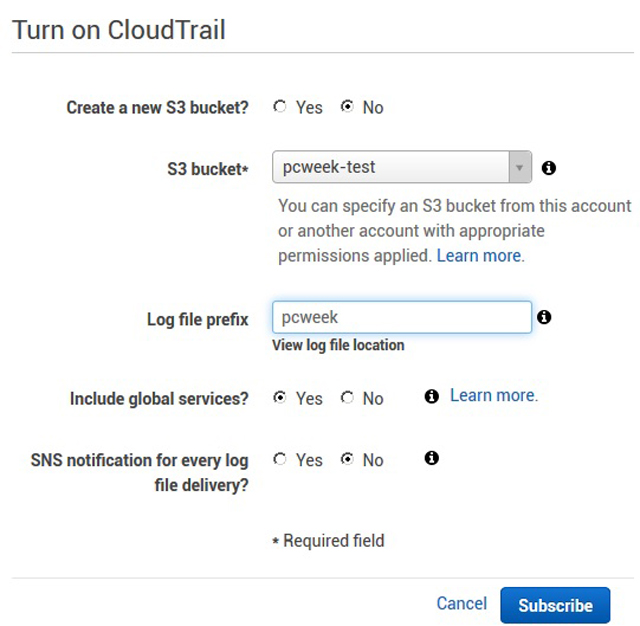Click the Subscribe button
Screen dimensions: 640x626
tap(555, 605)
